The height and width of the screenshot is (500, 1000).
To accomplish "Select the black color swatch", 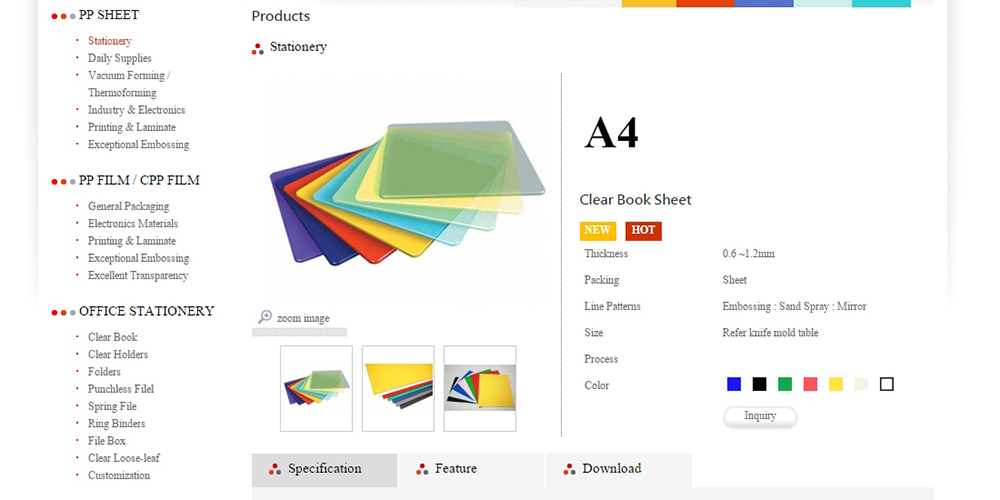I will 760,384.
